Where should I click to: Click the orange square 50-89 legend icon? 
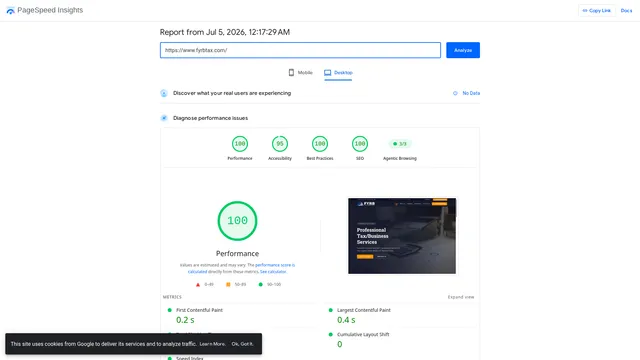tap(228, 284)
